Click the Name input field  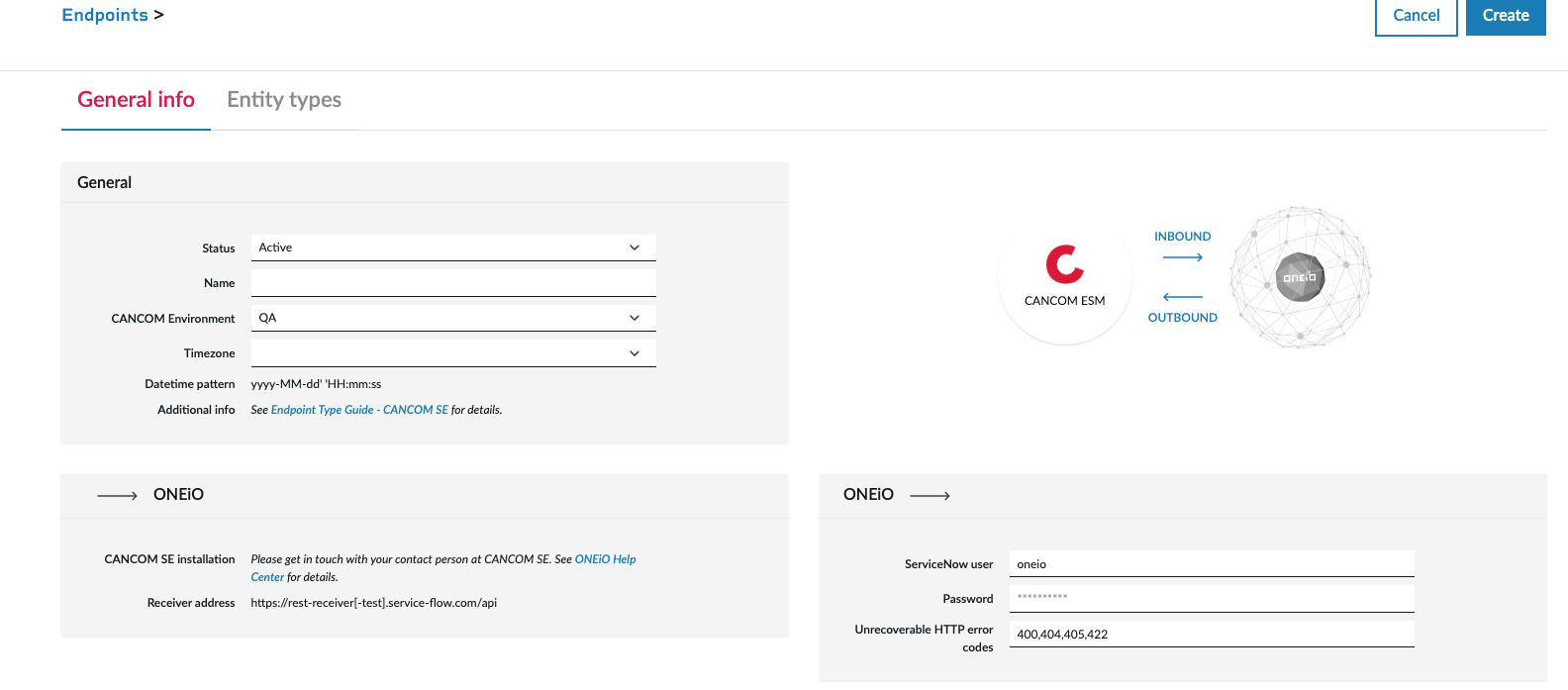tap(453, 283)
